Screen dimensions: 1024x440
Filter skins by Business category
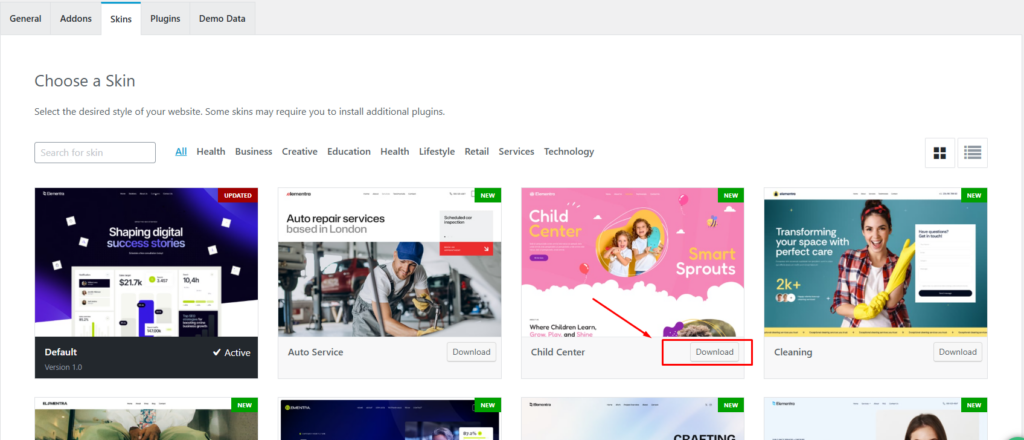253,151
